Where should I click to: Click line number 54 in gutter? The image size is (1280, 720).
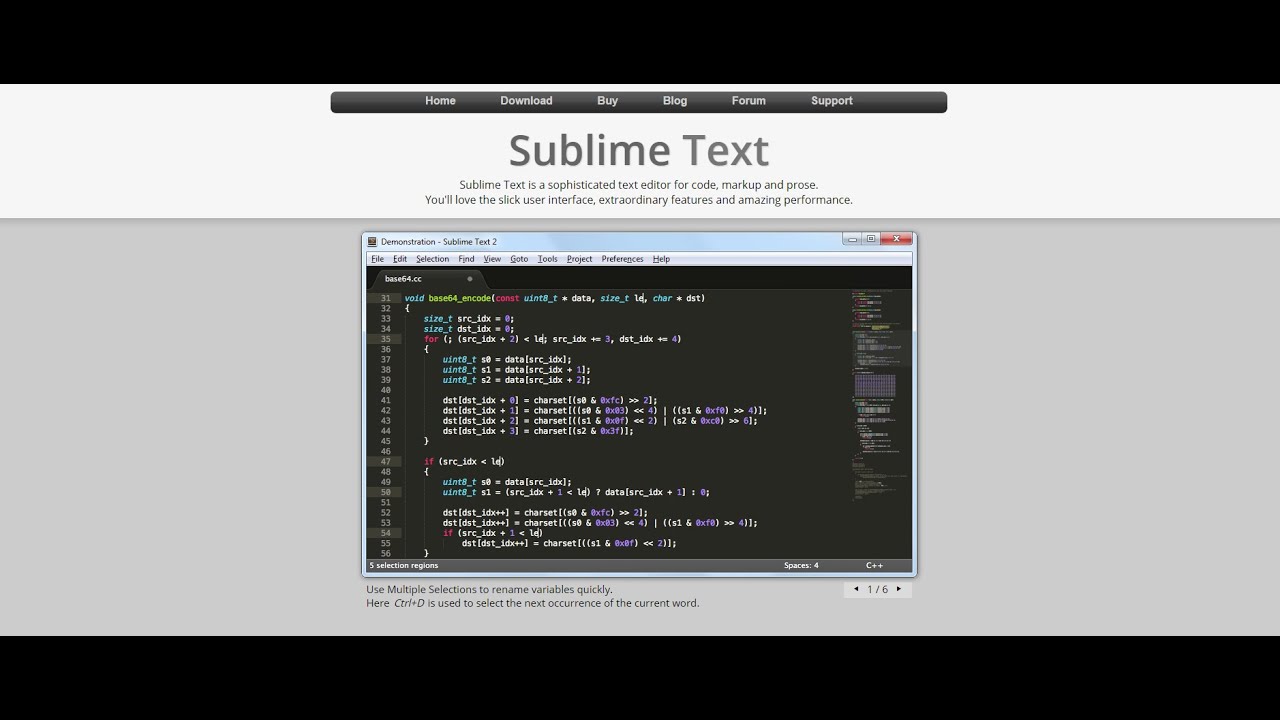tap(385, 533)
